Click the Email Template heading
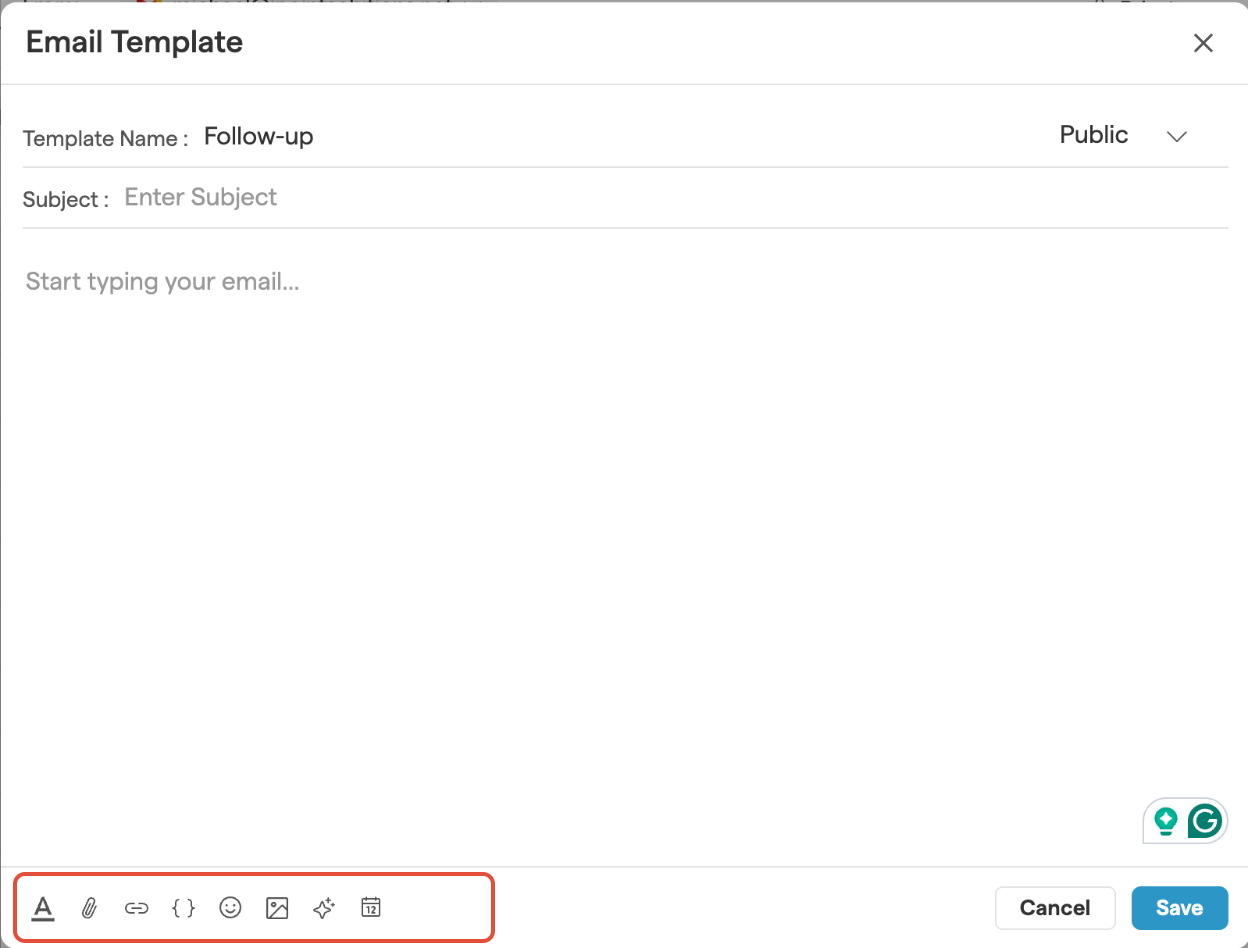The image size is (1248, 948). coord(134,42)
